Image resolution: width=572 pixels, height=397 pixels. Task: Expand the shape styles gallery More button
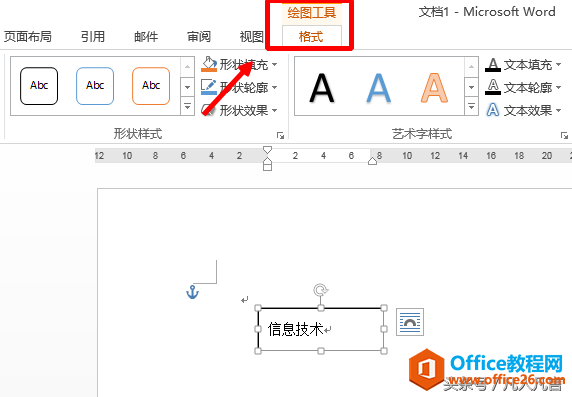pyautogui.click(x=188, y=106)
